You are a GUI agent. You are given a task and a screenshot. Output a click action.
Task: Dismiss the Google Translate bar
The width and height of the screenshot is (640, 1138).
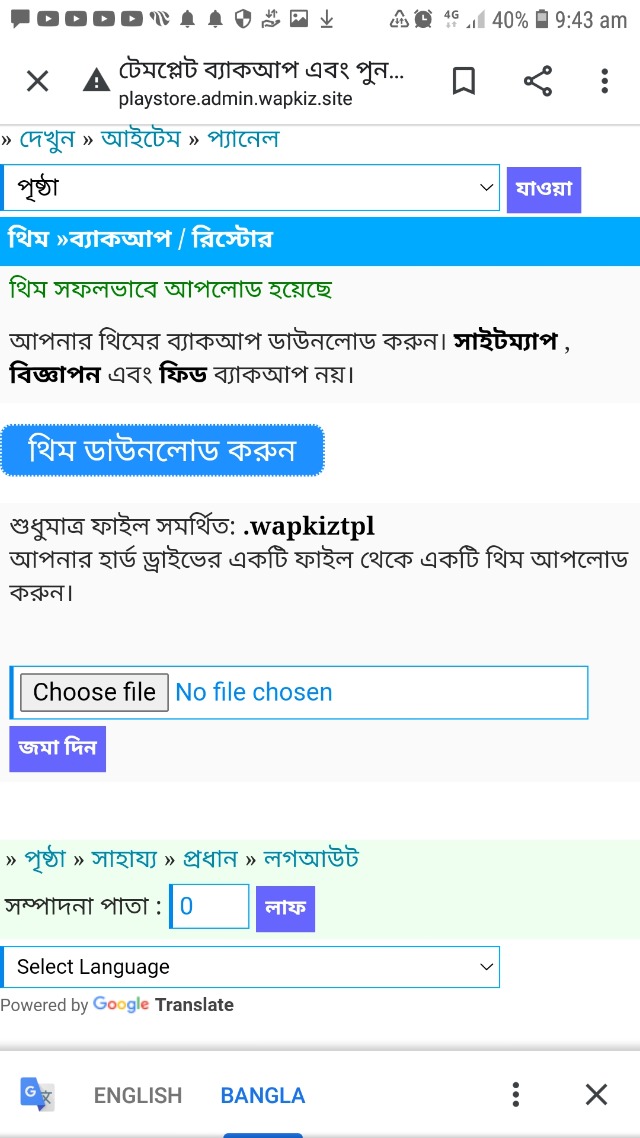(596, 1094)
